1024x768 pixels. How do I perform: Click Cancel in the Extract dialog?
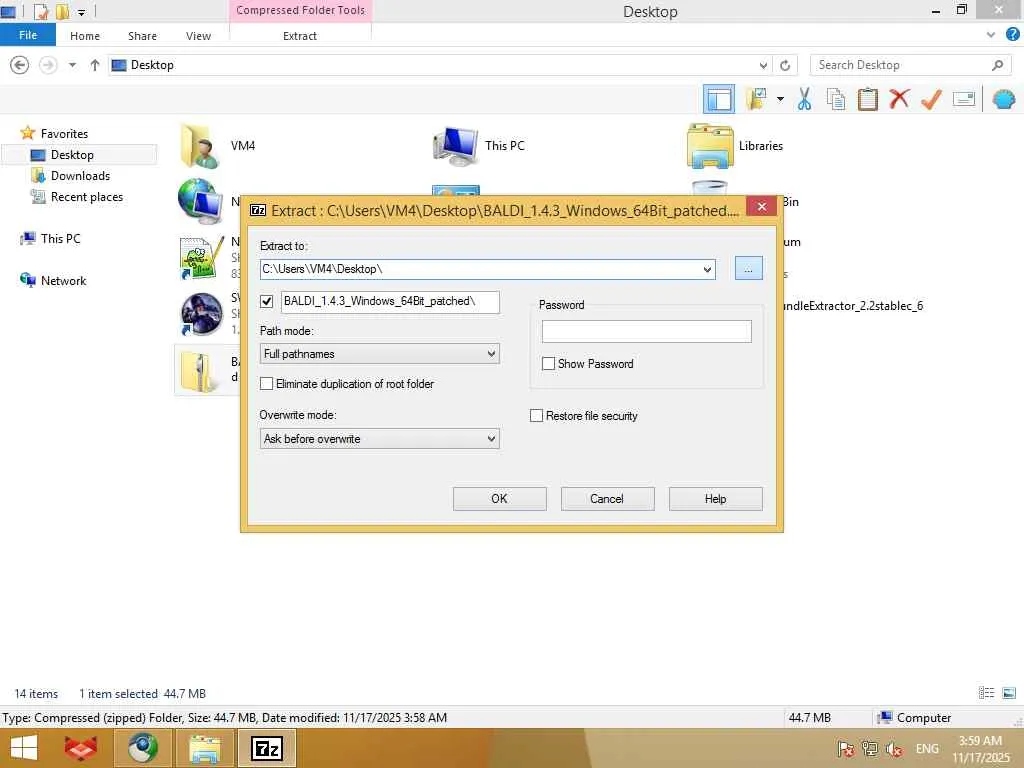[x=607, y=499]
